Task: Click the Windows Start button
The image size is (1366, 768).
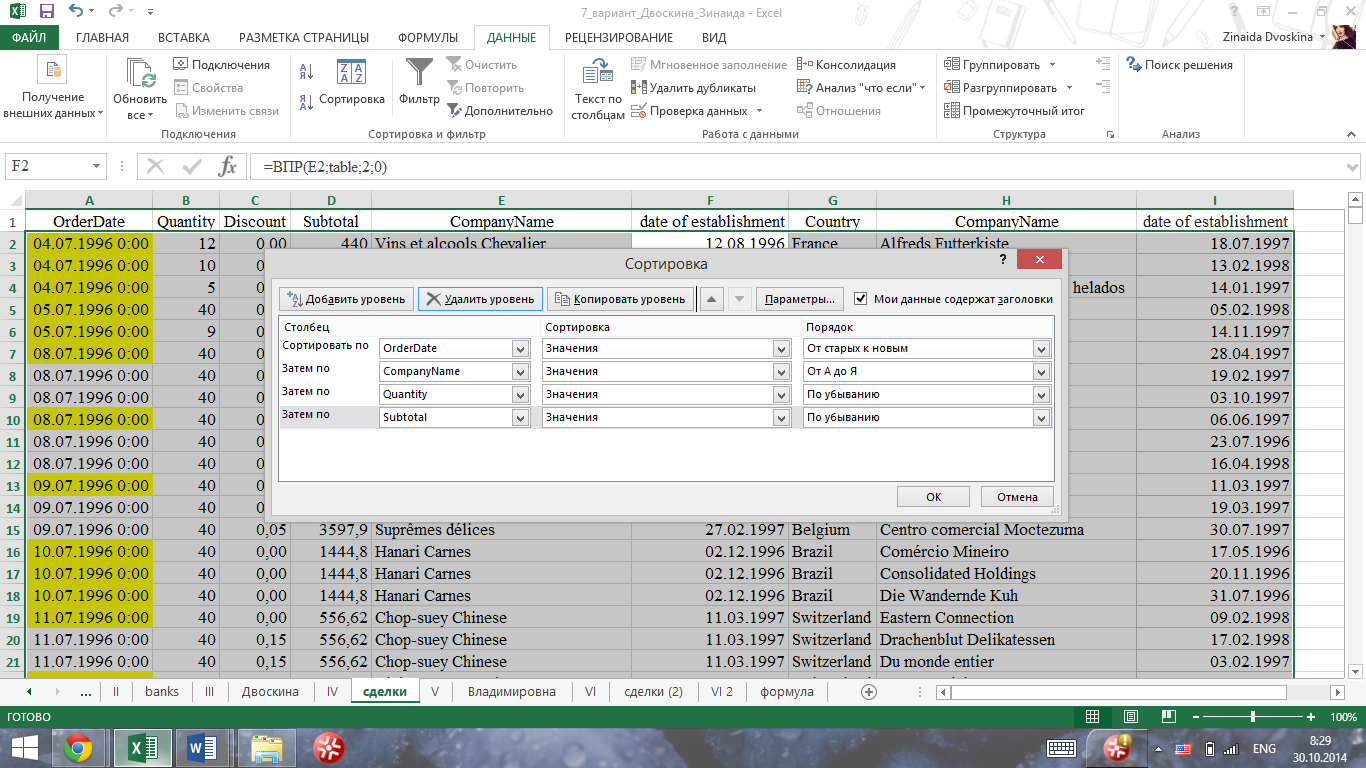Action: (24, 747)
